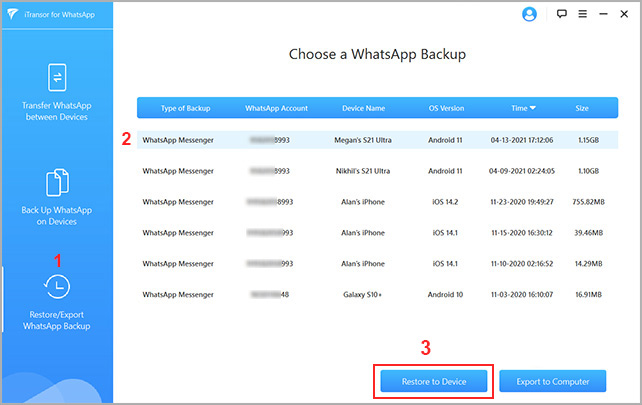Click the Size column header
The image size is (642, 405).
click(x=581, y=108)
